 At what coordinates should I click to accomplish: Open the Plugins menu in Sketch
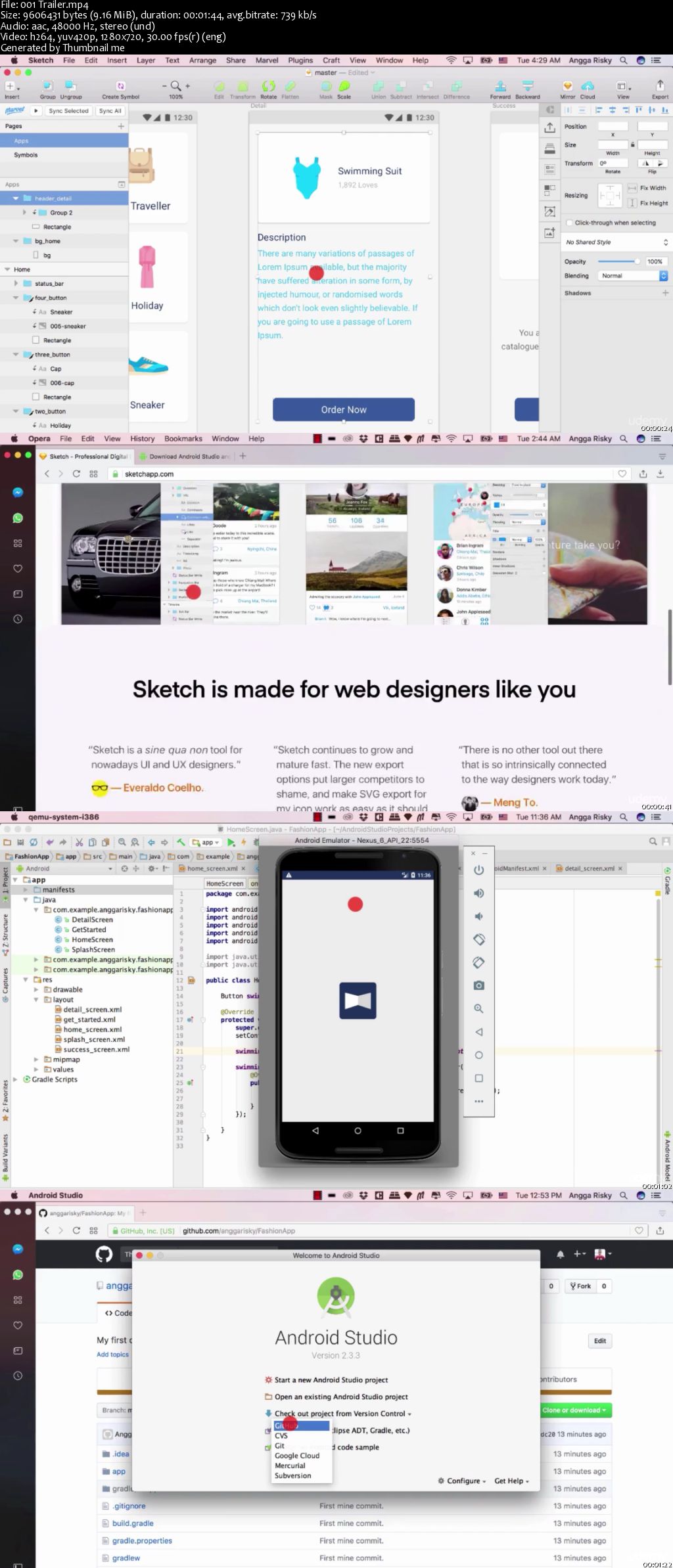click(x=300, y=60)
